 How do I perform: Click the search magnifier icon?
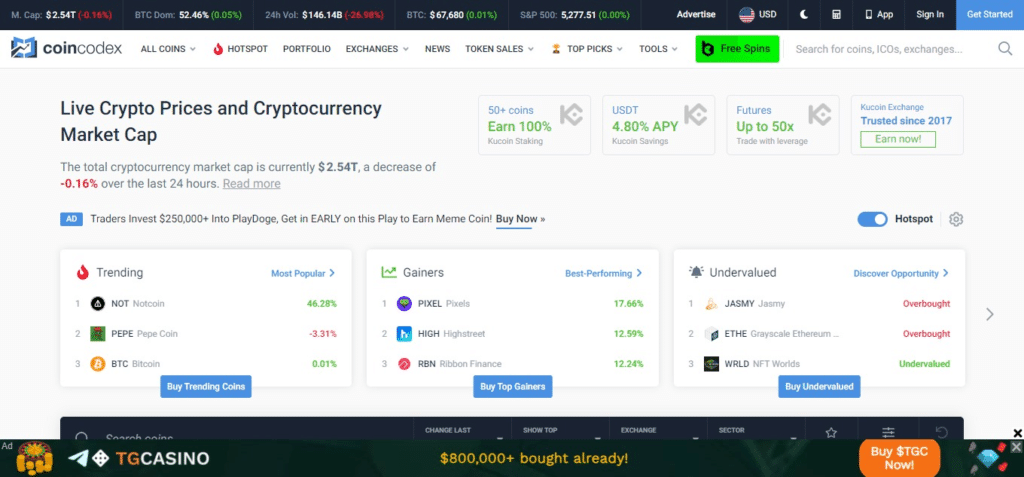point(1005,48)
